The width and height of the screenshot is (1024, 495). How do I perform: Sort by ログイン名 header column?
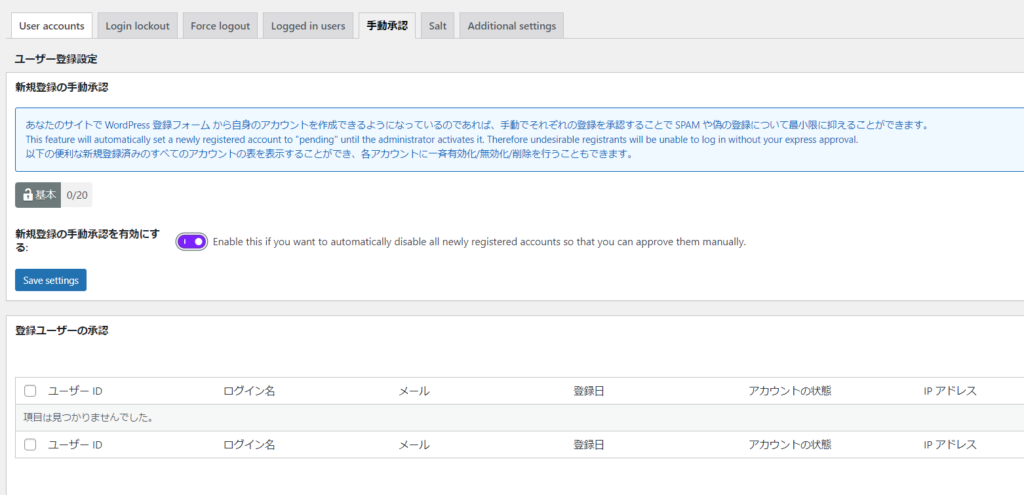(x=249, y=391)
